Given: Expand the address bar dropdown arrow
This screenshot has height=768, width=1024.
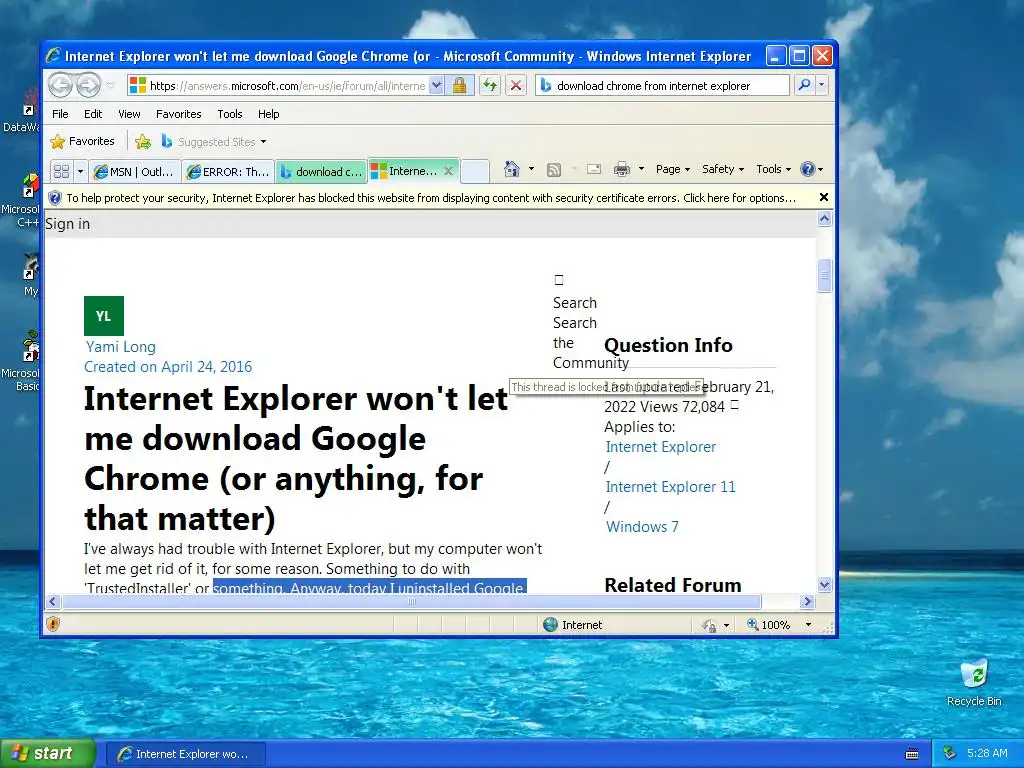Looking at the screenshot, I should 437,86.
